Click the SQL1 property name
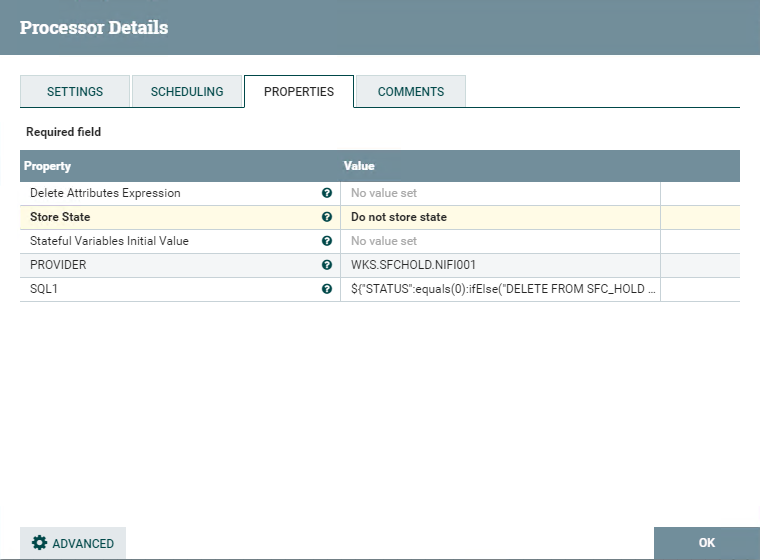Viewport: 760px width, 560px height. click(44, 289)
